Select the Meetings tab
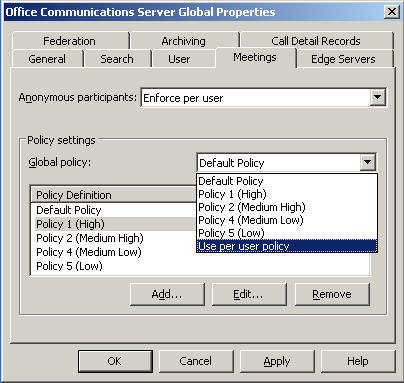Viewport: 404px width, 383px height. click(x=255, y=57)
